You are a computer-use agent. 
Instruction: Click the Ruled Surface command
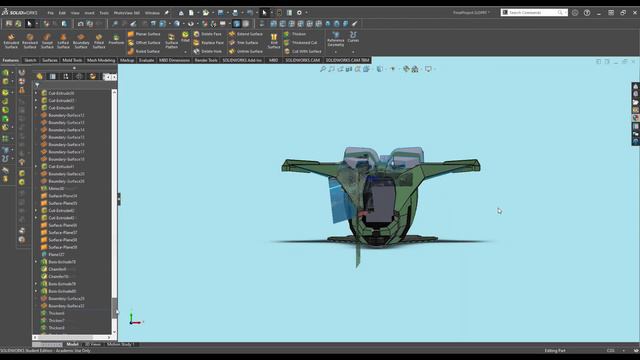[144, 51]
